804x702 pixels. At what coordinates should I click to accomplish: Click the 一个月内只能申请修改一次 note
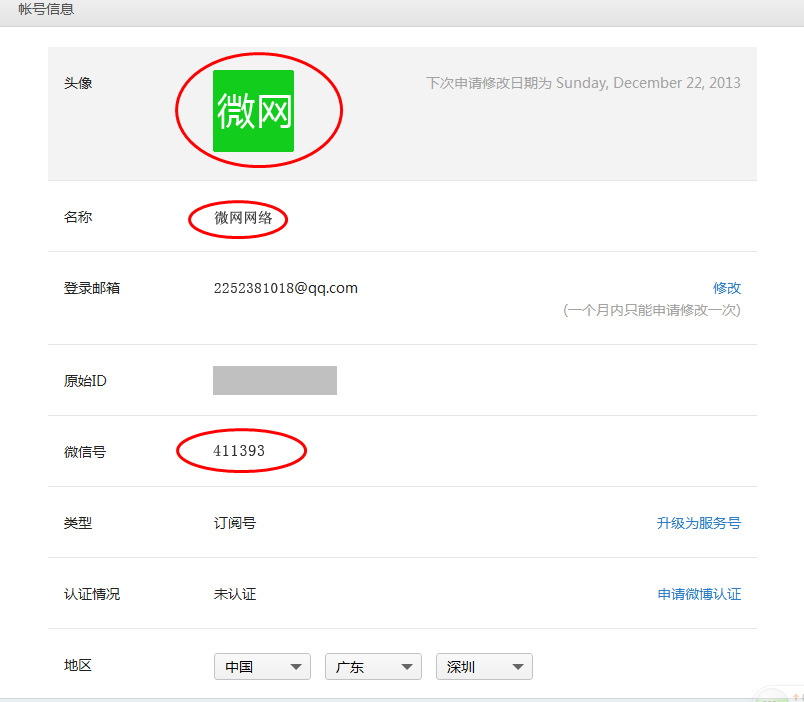(x=652, y=310)
